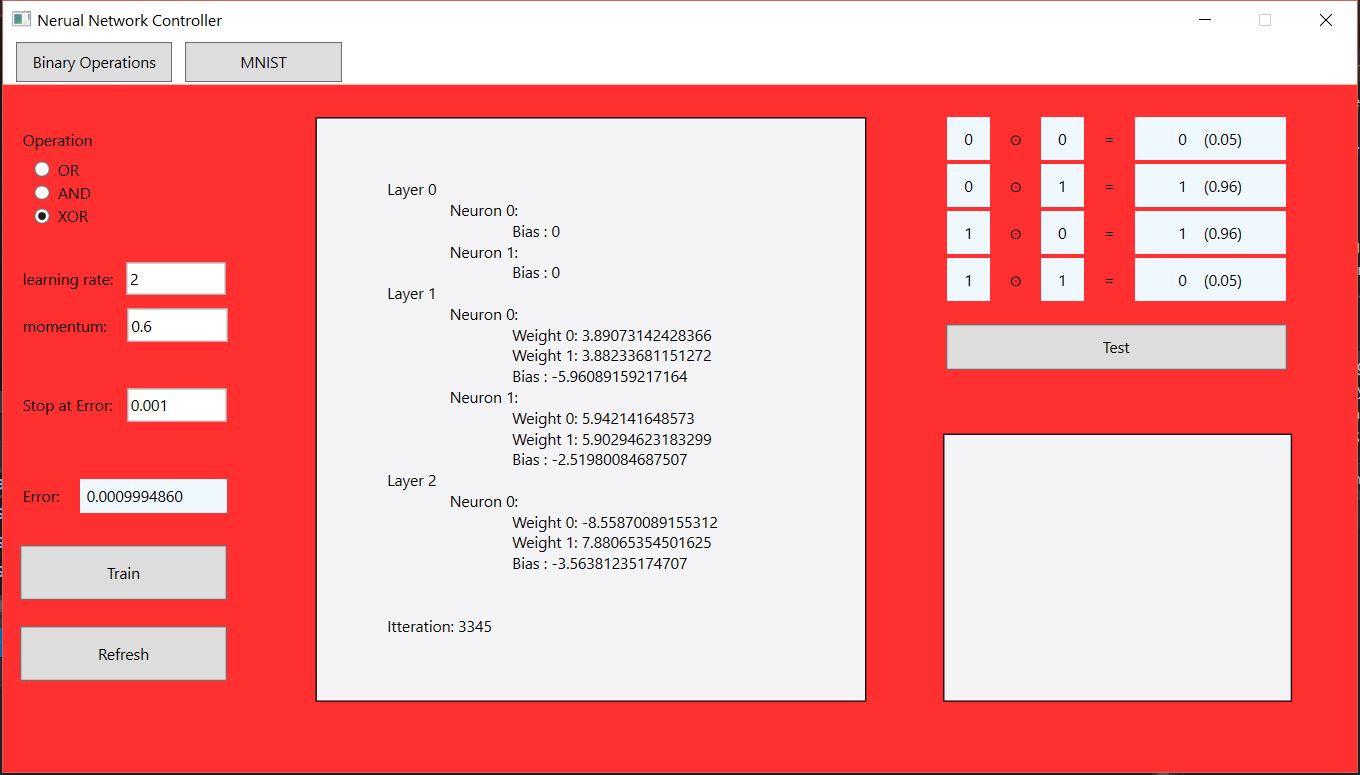Click the Layer 0 heading text
The image size is (1360, 775).
coord(412,190)
